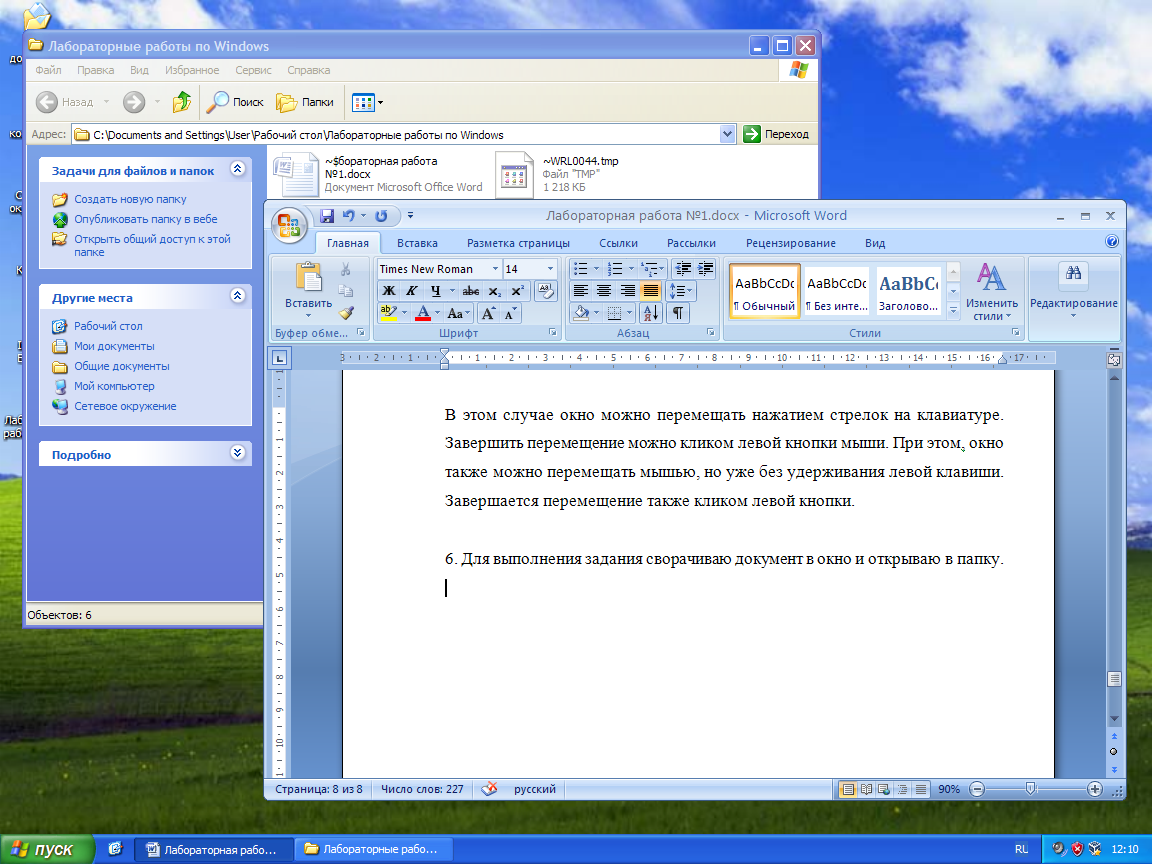The image size is (1152, 864).
Task: Select the Заголовок style thumbnail
Action: (909, 292)
